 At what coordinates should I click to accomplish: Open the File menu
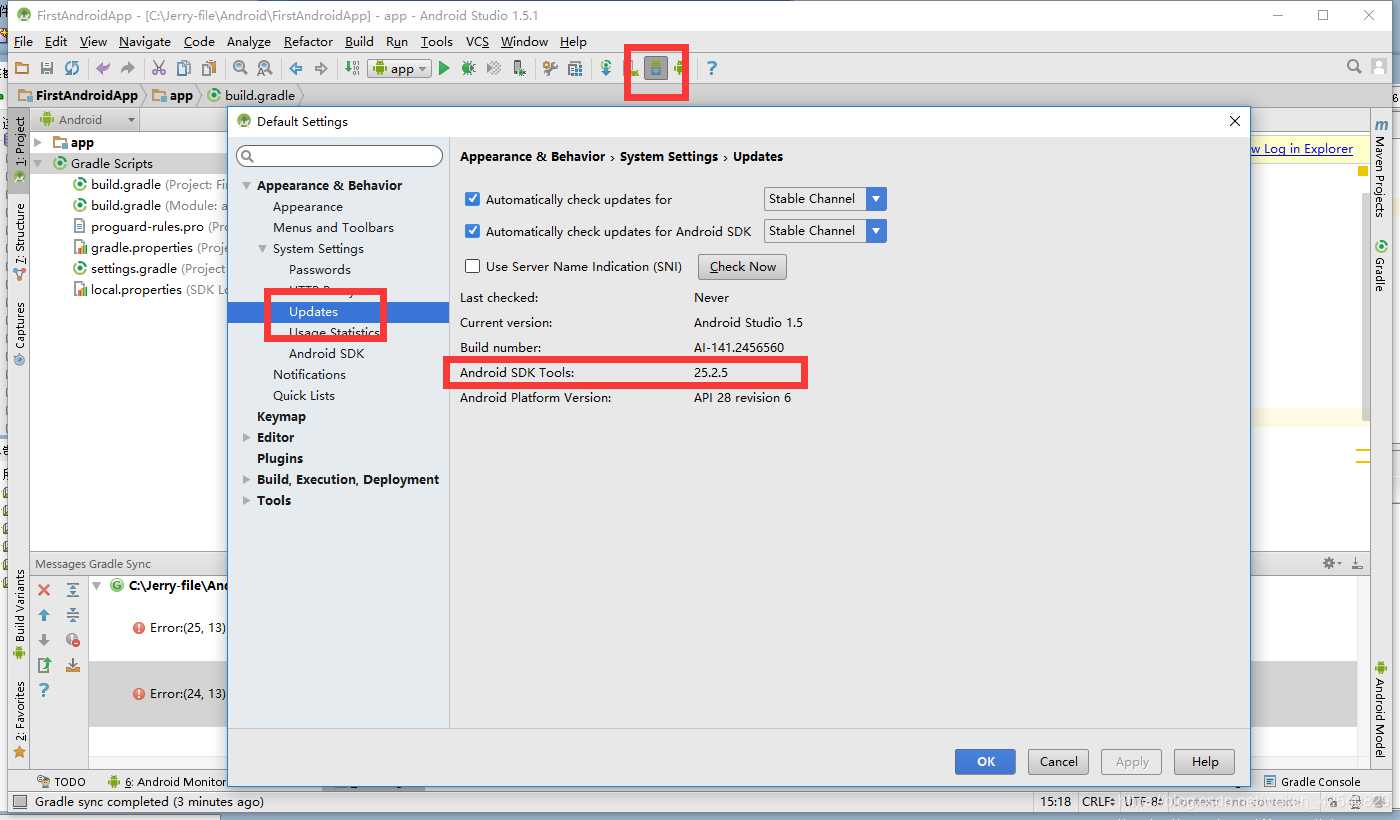click(23, 42)
